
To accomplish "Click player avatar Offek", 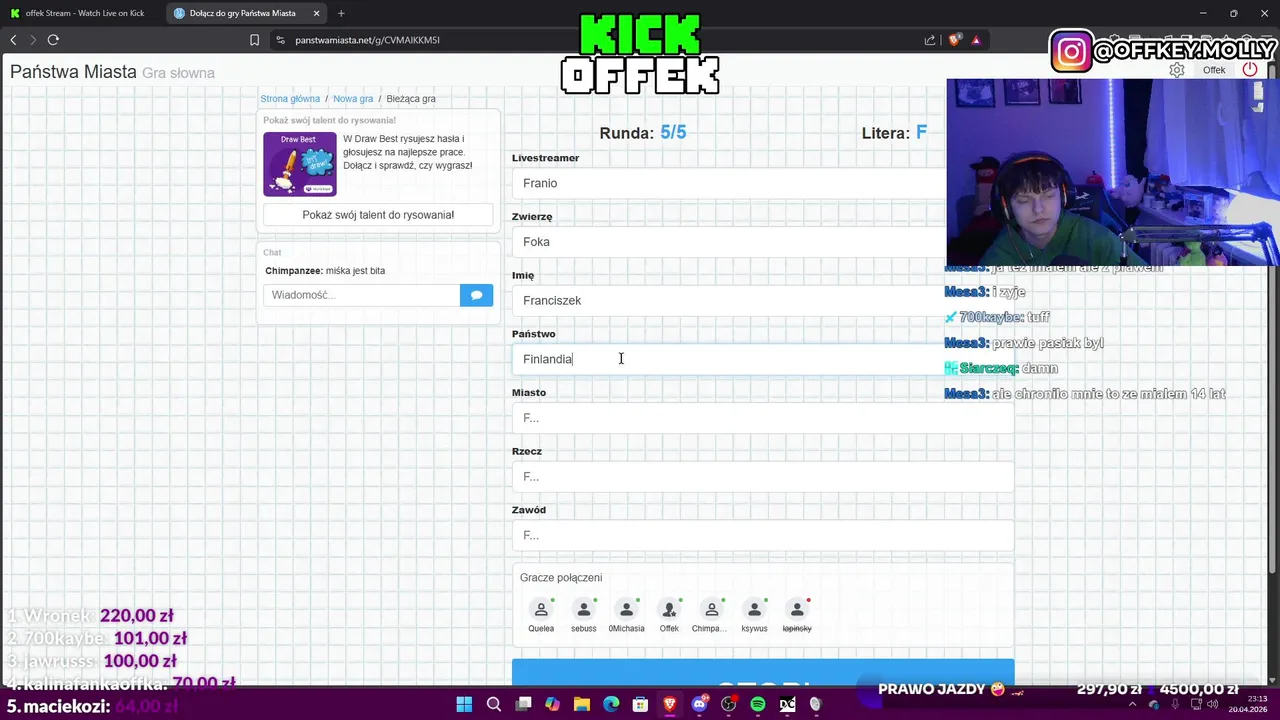I will coord(669,609).
